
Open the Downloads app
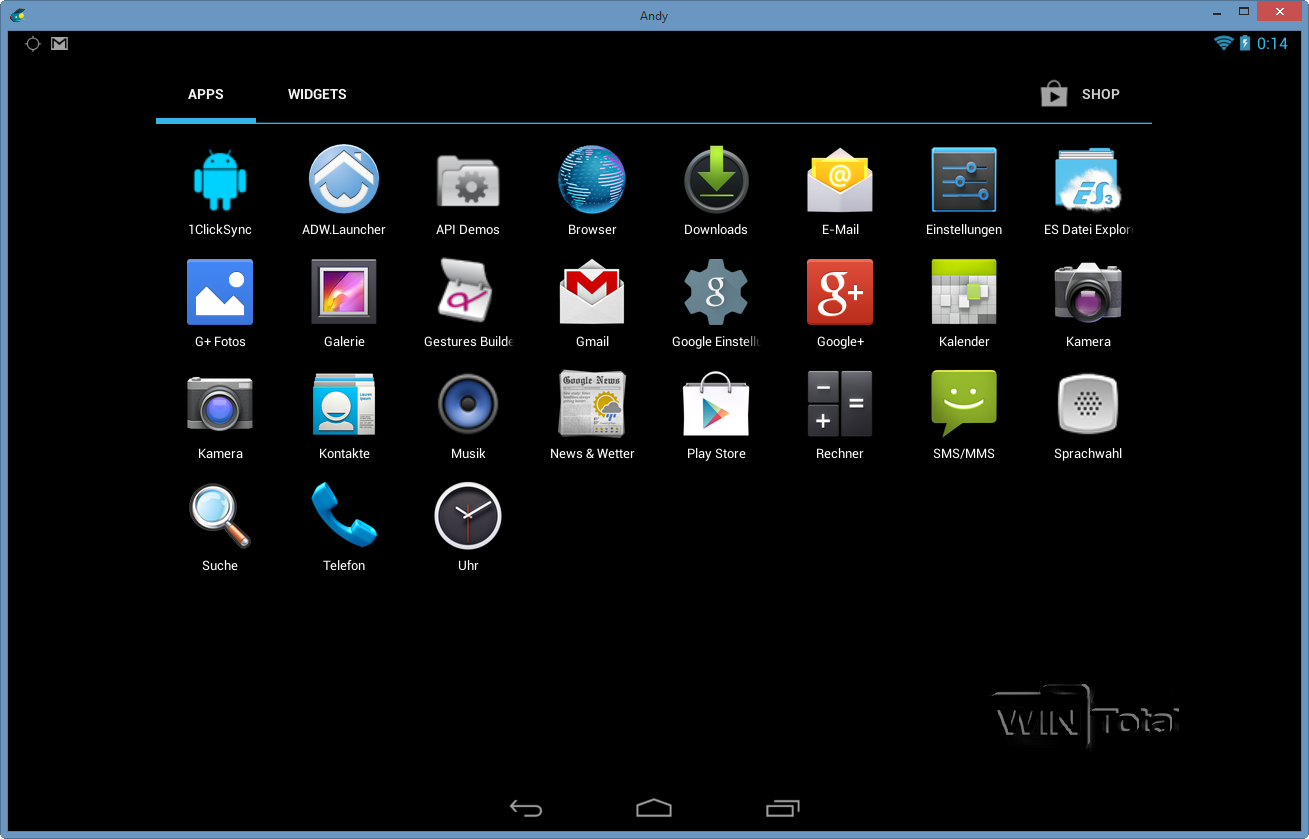pyautogui.click(x=716, y=180)
